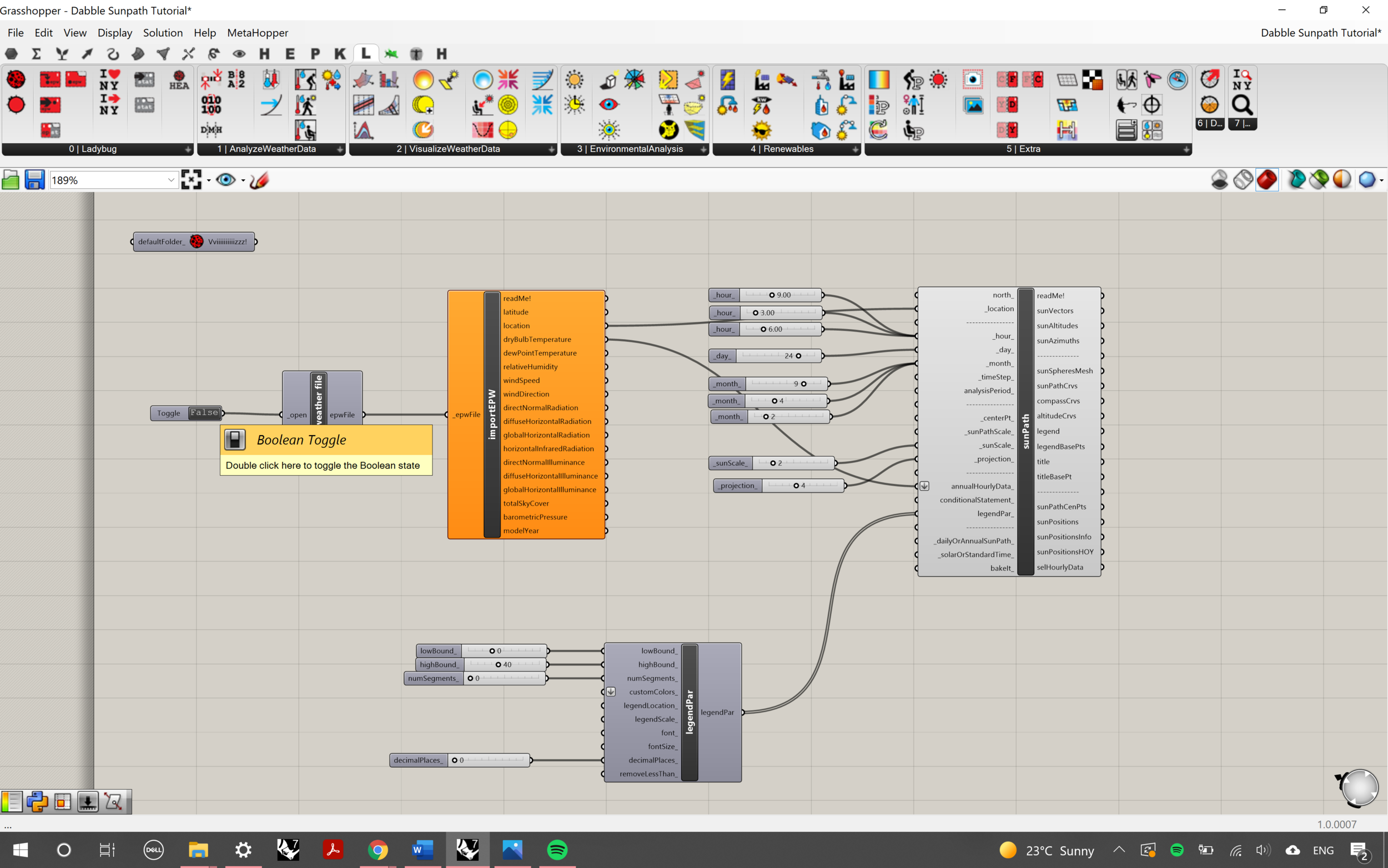The height and width of the screenshot is (868, 1388).
Task: Click the red shaded preview mode icon
Action: tap(1266, 180)
